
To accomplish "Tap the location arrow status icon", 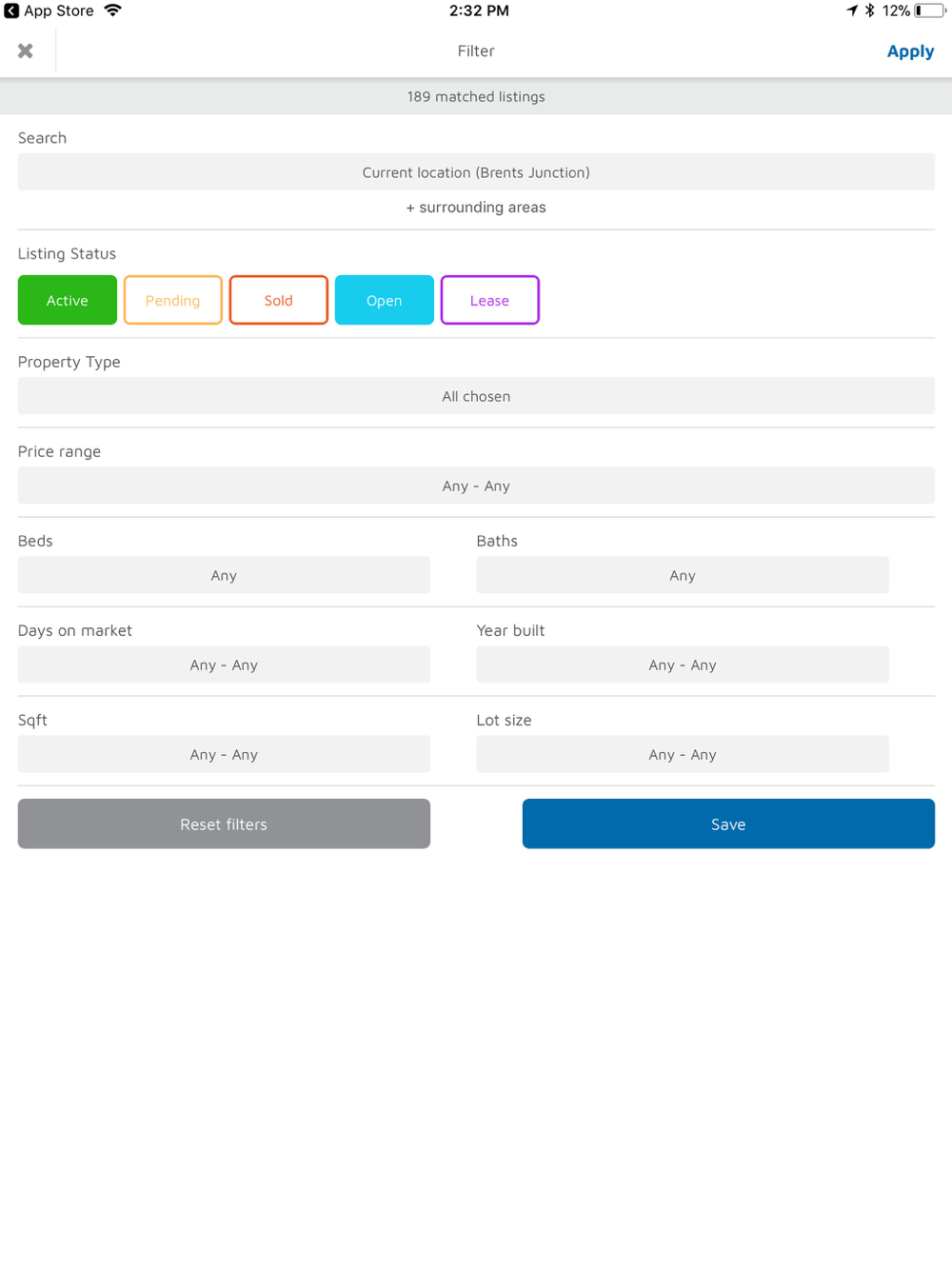I will point(852,10).
